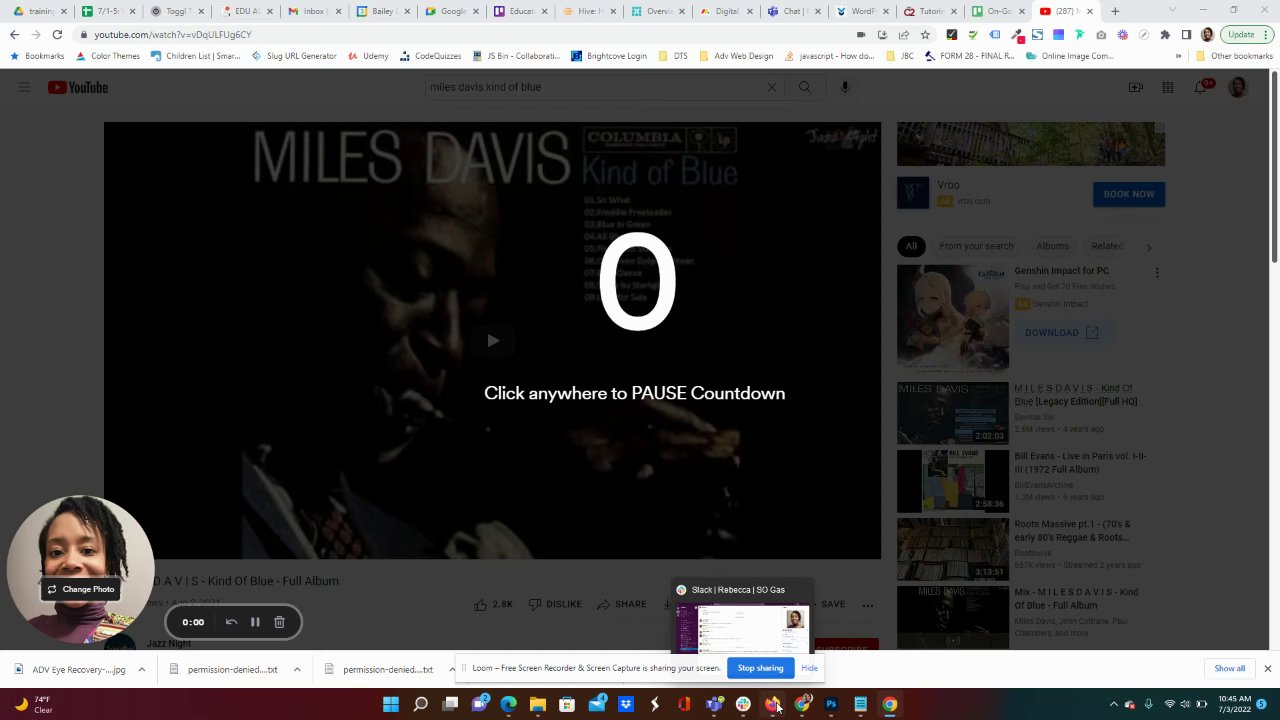Click BOOK NOW on Vrbo ad

tap(1129, 194)
